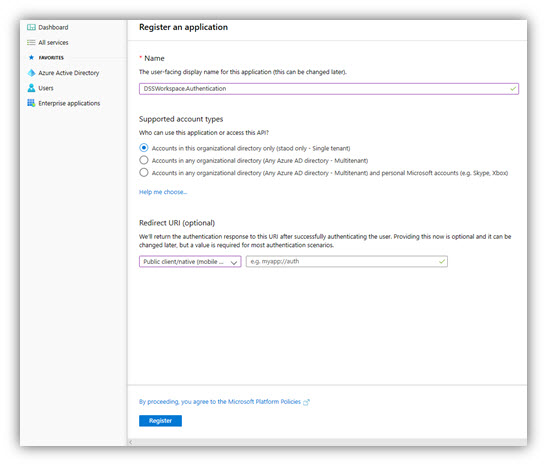This screenshot has width=547, height=466.
Task: Open Azure Active Directory diamond icon
Action: click(31, 73)
